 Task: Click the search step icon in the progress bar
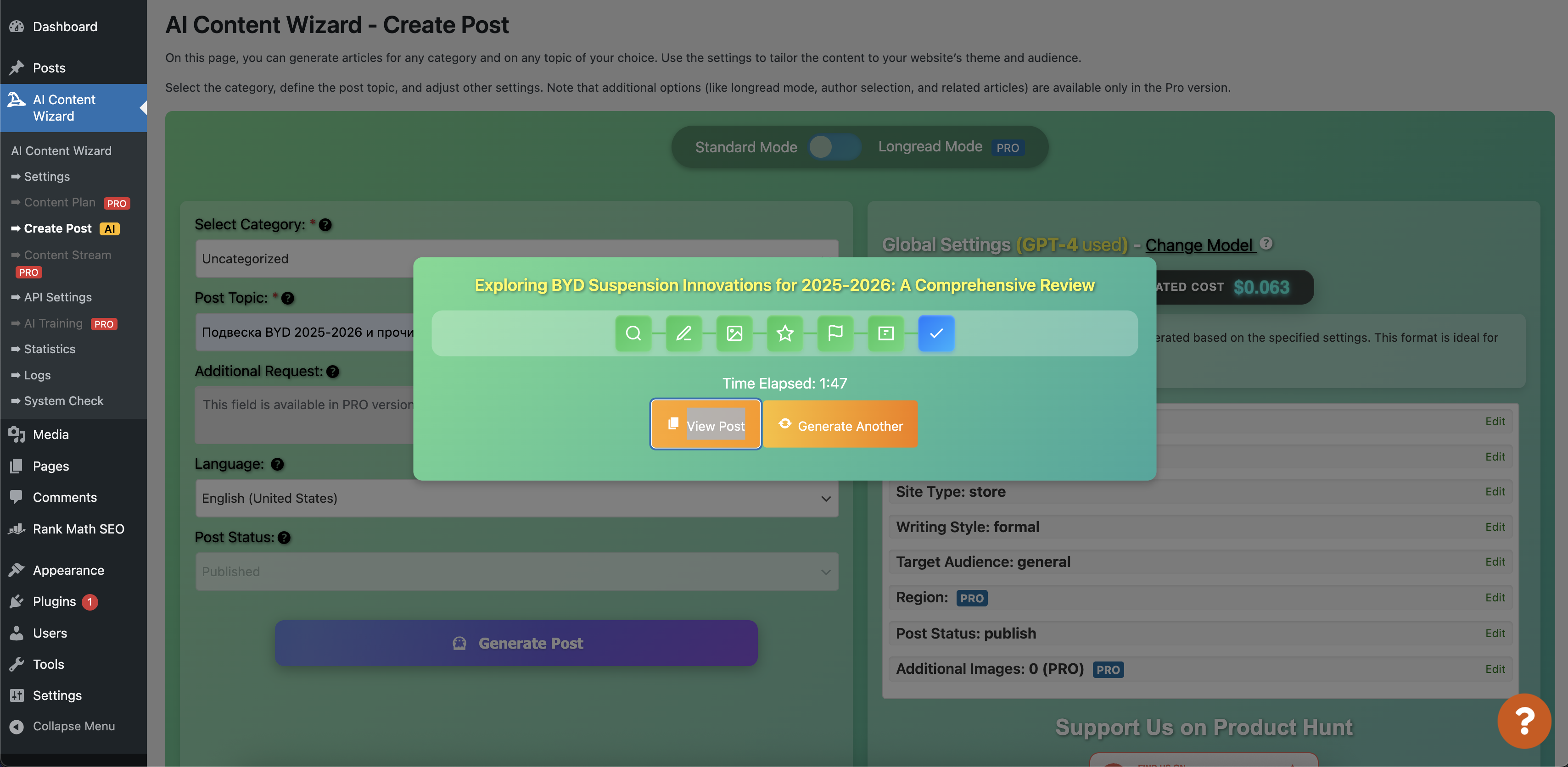[633, 333]
